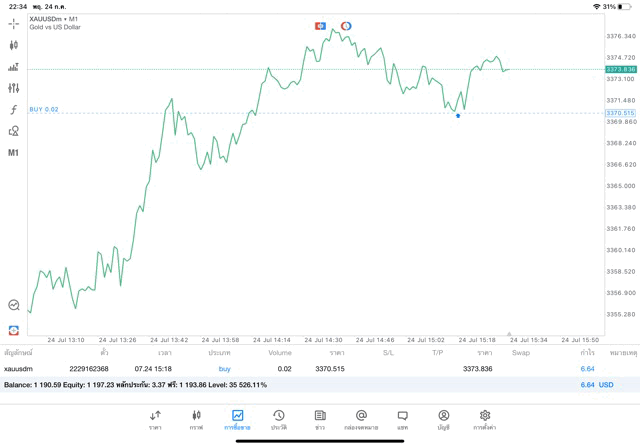Viewport: 640px width, 447px height.
Task: Expand the XAUUSDm symbol title dropdown
Action: pos(56,19)
